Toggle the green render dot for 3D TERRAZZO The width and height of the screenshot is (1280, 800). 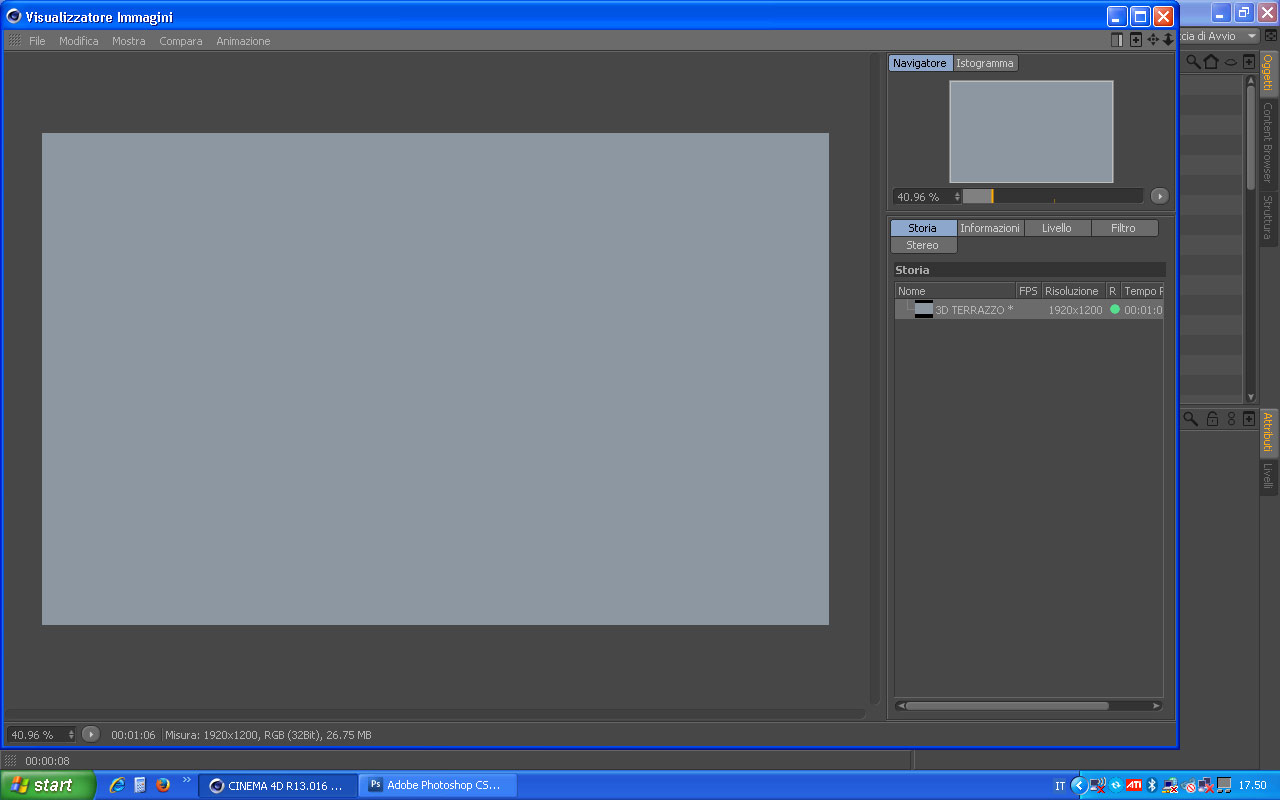[x=1115, y=309]
